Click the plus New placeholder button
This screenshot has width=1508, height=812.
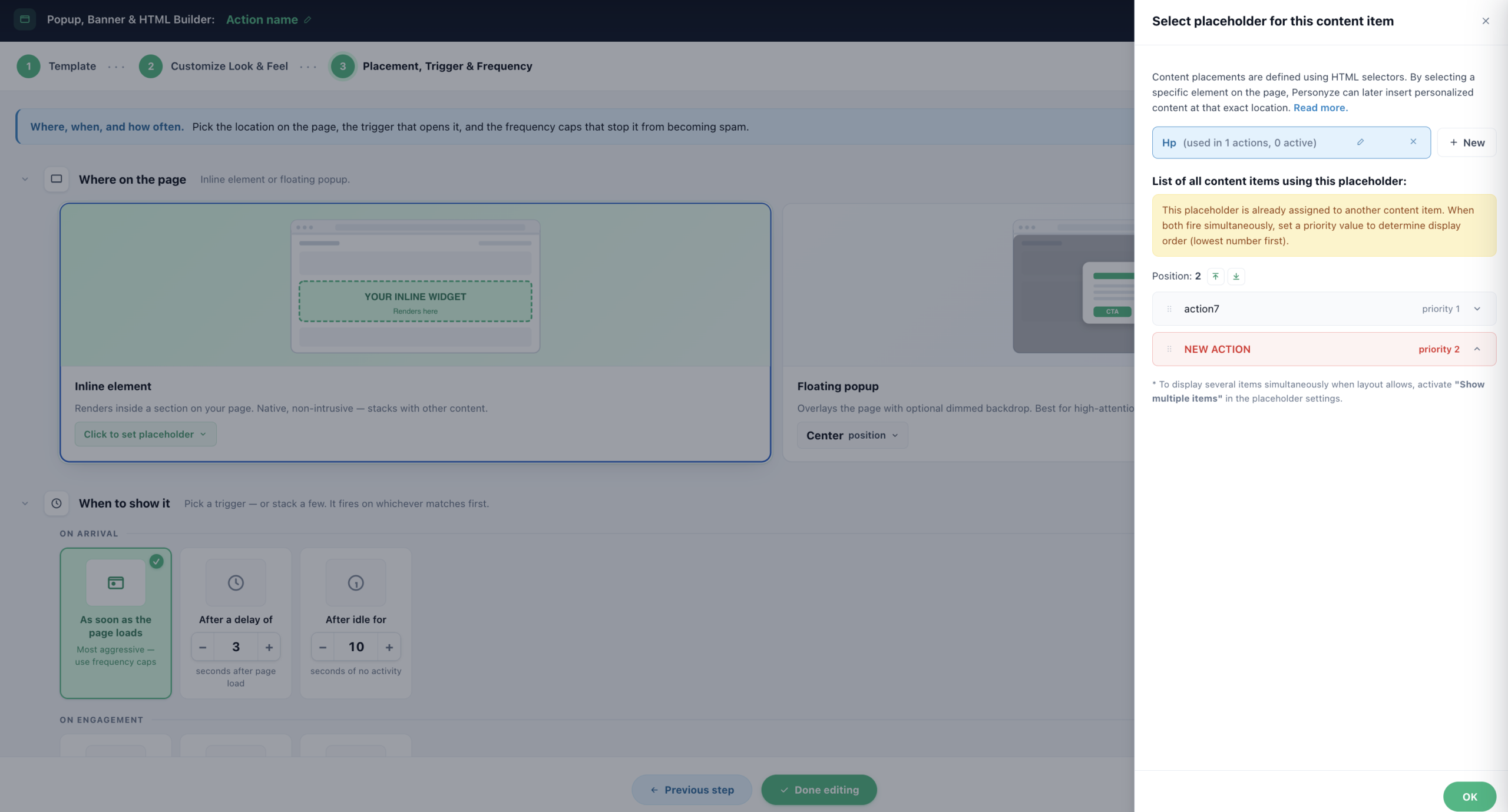tap(1466, 142)
